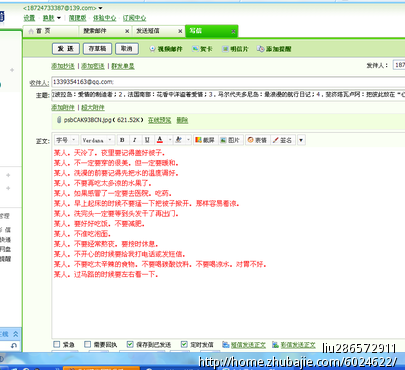Apply the red font color
405x370 pixels.
pyautogui.click(x=160, y=140)
